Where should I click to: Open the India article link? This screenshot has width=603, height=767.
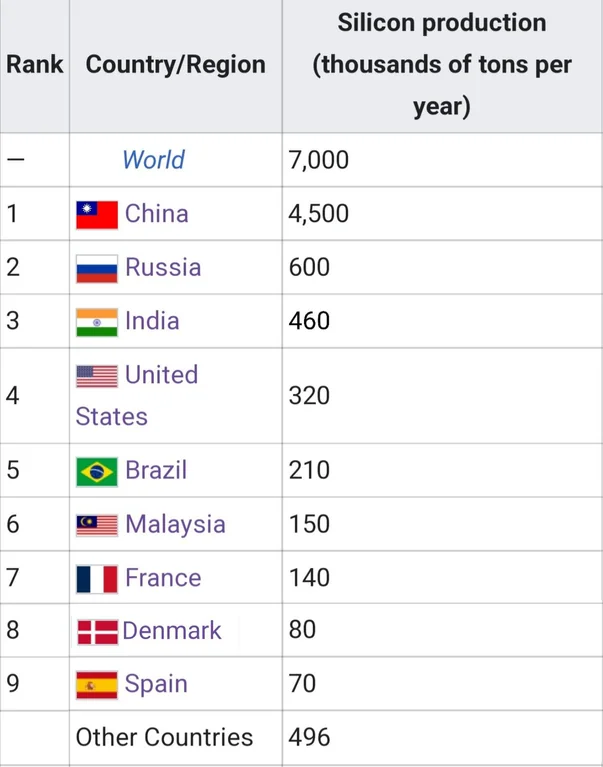(152, 322)
